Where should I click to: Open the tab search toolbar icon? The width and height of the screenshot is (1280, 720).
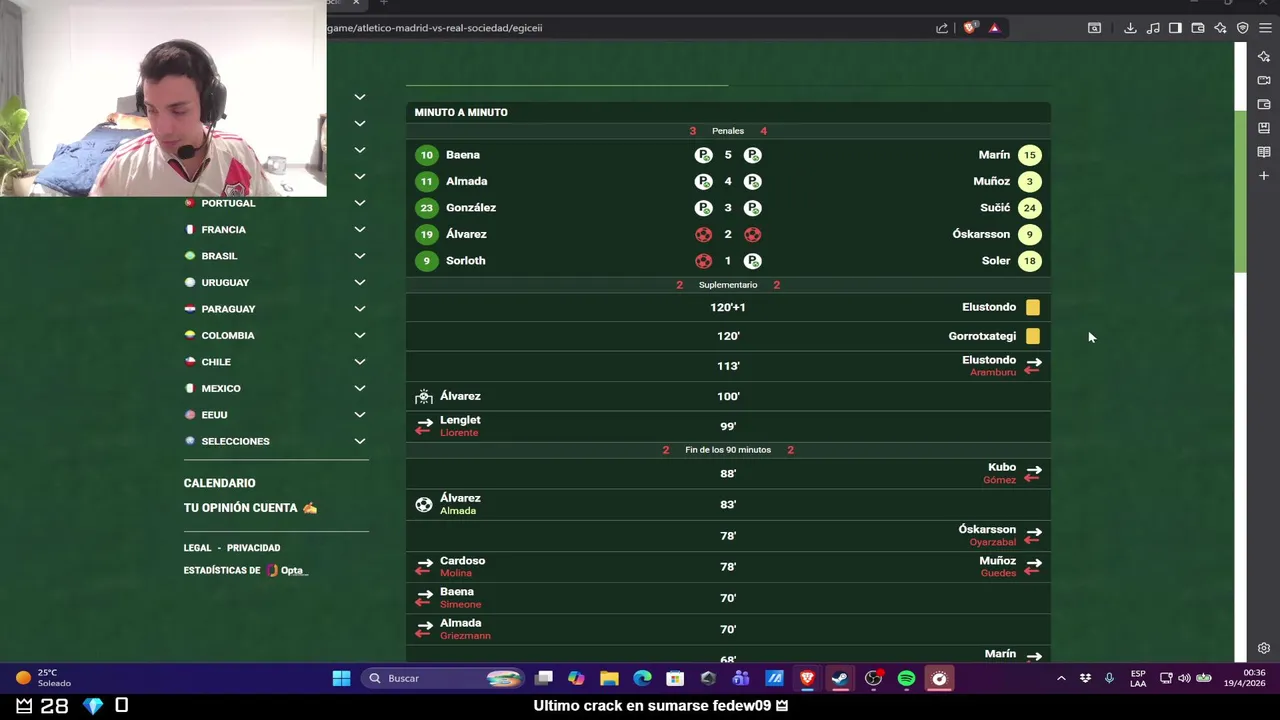tap(1094, 28)
